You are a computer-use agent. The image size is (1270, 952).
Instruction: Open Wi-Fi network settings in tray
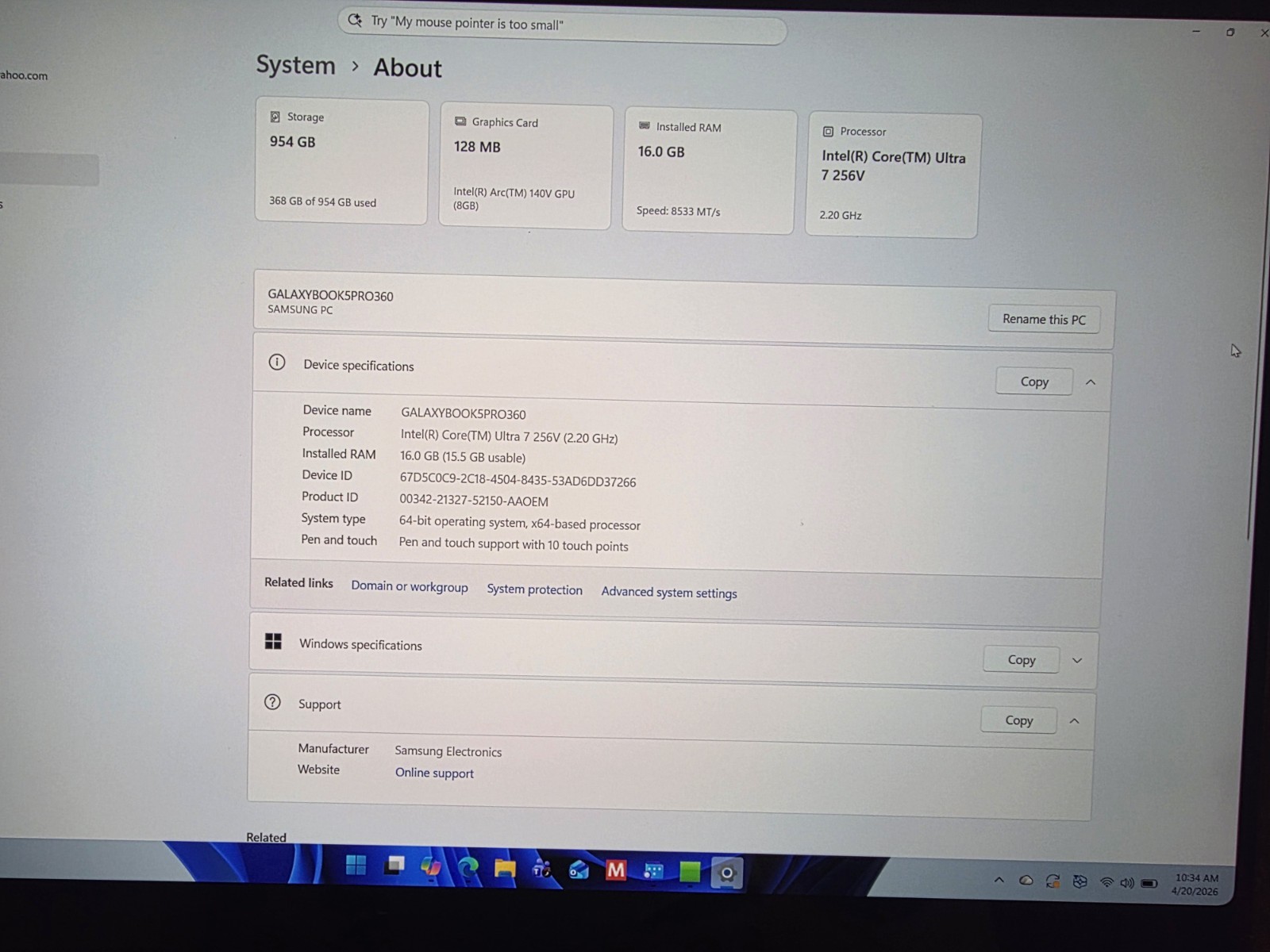click(1106, 882)
